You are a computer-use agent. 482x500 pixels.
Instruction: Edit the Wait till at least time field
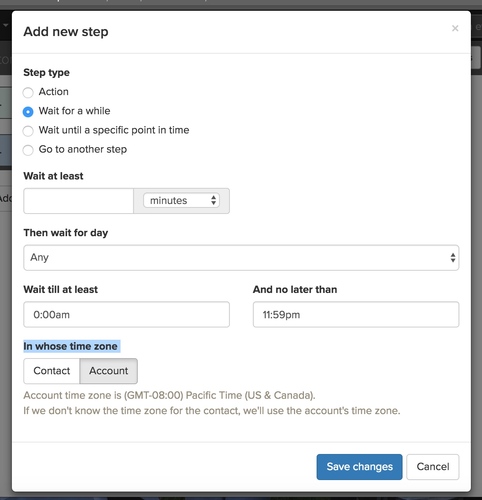126,314
